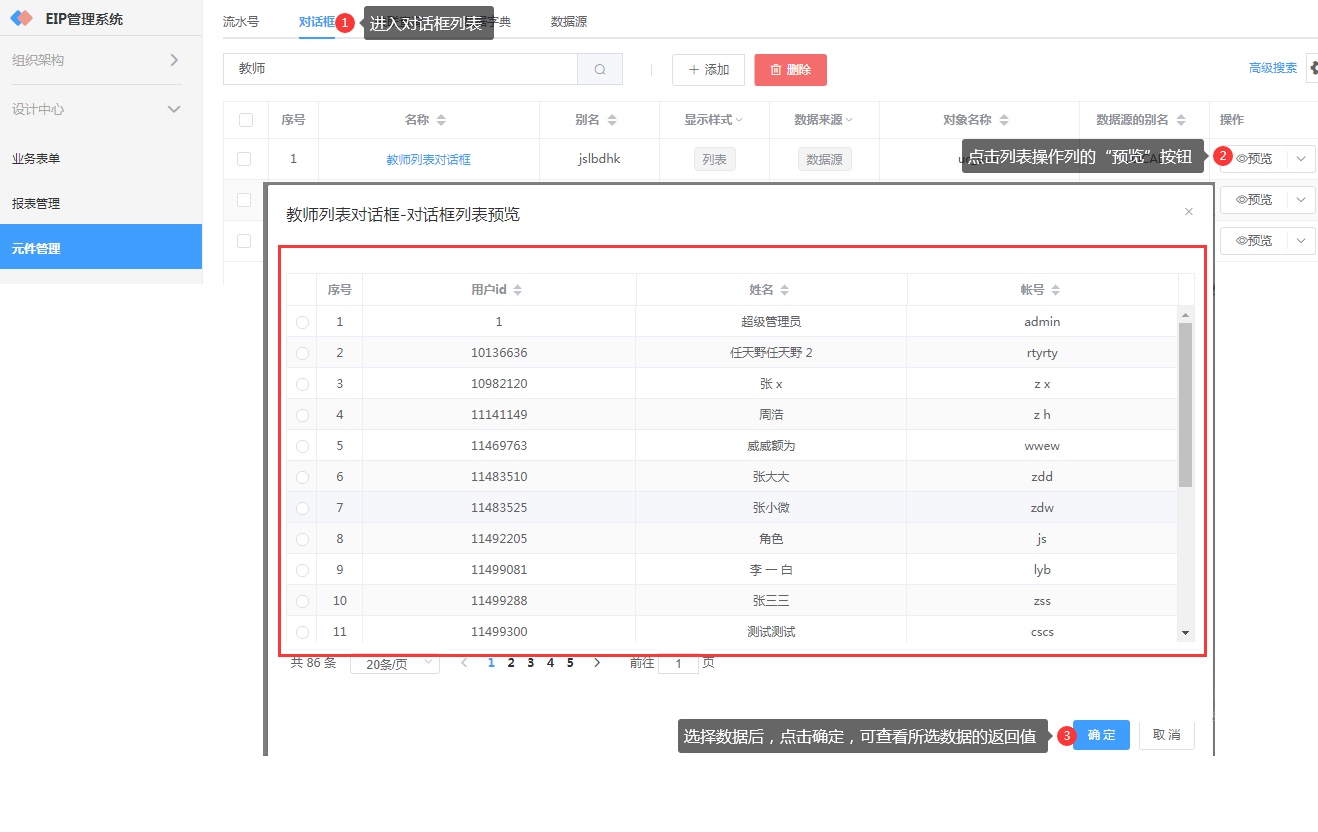Expand the 组织架构 sidebar menu

point(173,60)
